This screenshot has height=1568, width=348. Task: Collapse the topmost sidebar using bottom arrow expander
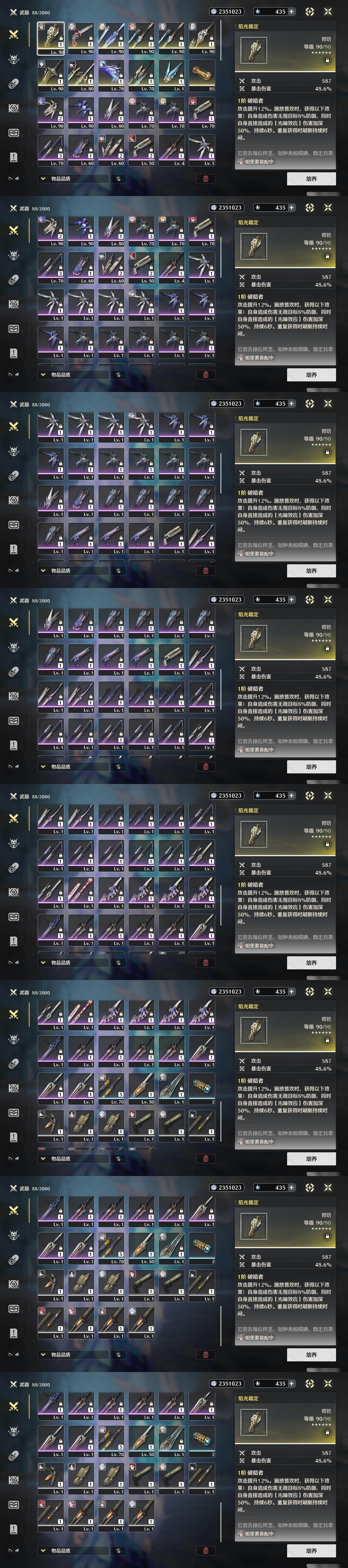pyautogui.click(x=13, y=179)
